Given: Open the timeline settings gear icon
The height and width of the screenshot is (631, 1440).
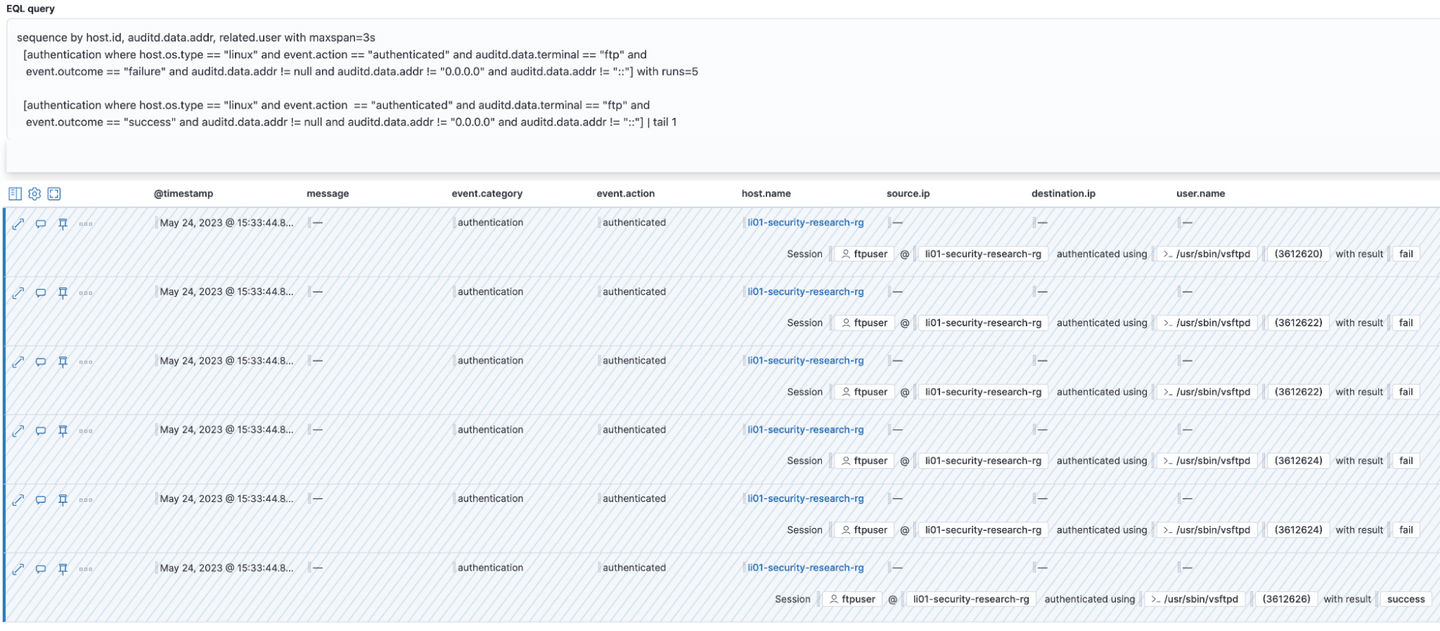Looking at the screenshot, I should pyautogui.click(x=34, y=194).
